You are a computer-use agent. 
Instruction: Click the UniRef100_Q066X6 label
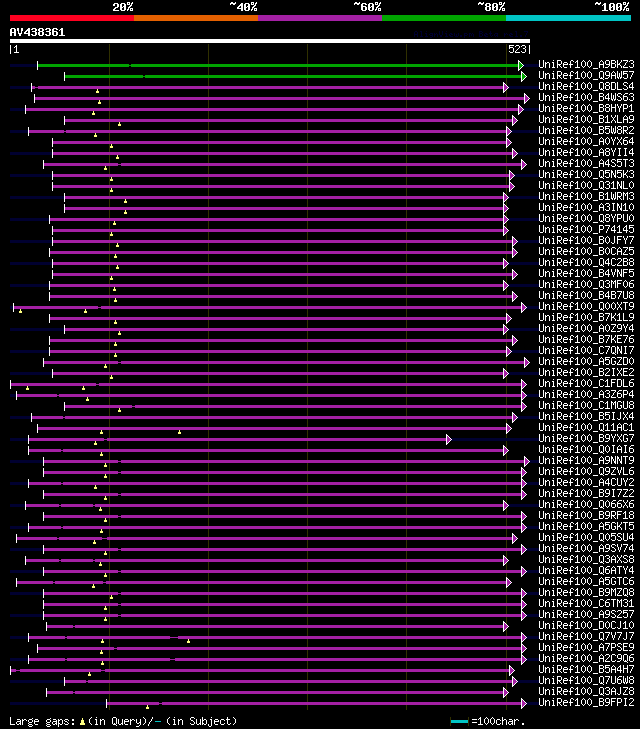tap(586, 504)
